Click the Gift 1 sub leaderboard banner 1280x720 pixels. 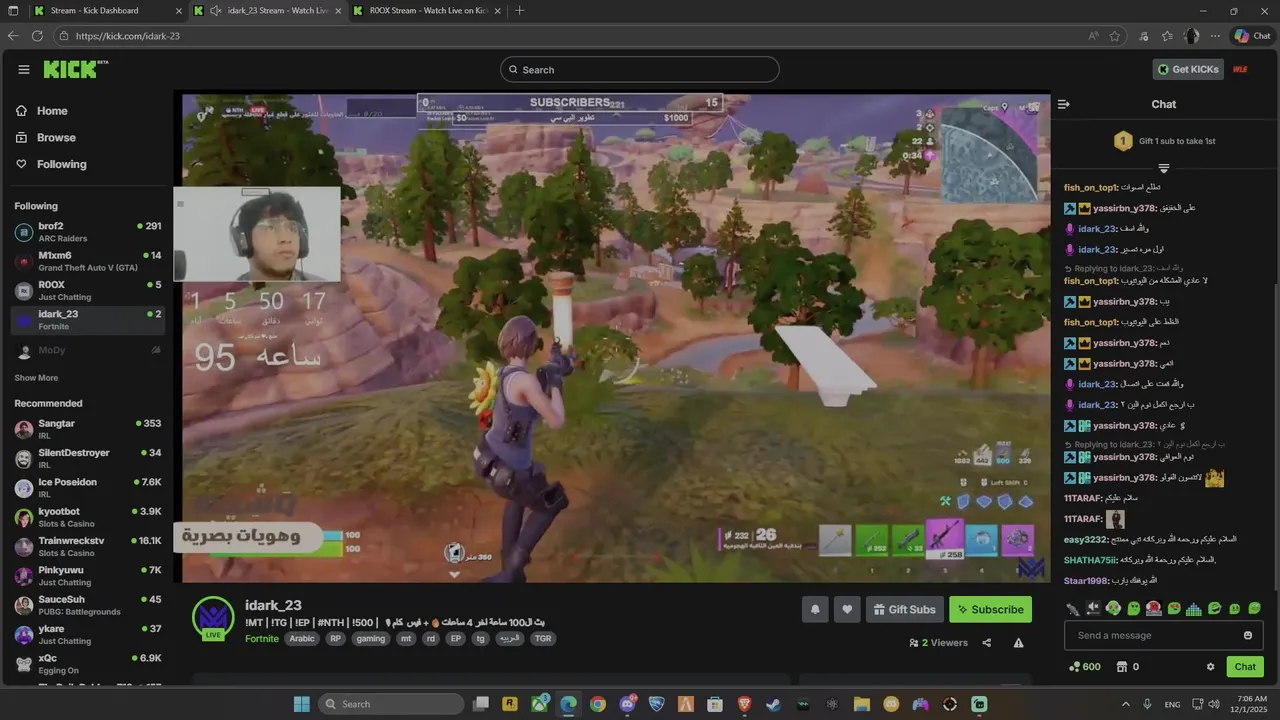pyautogui.click(x=1164, y=141)
